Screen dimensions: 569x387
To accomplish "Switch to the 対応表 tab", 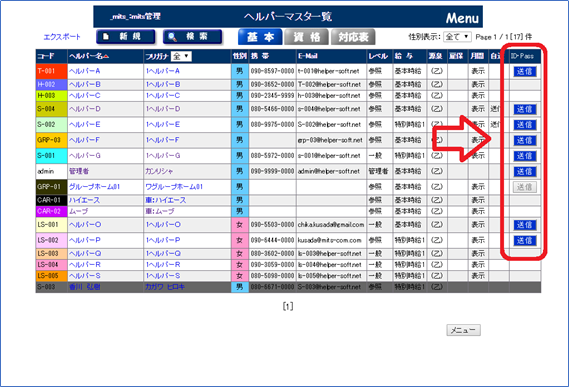I will 353,37.
